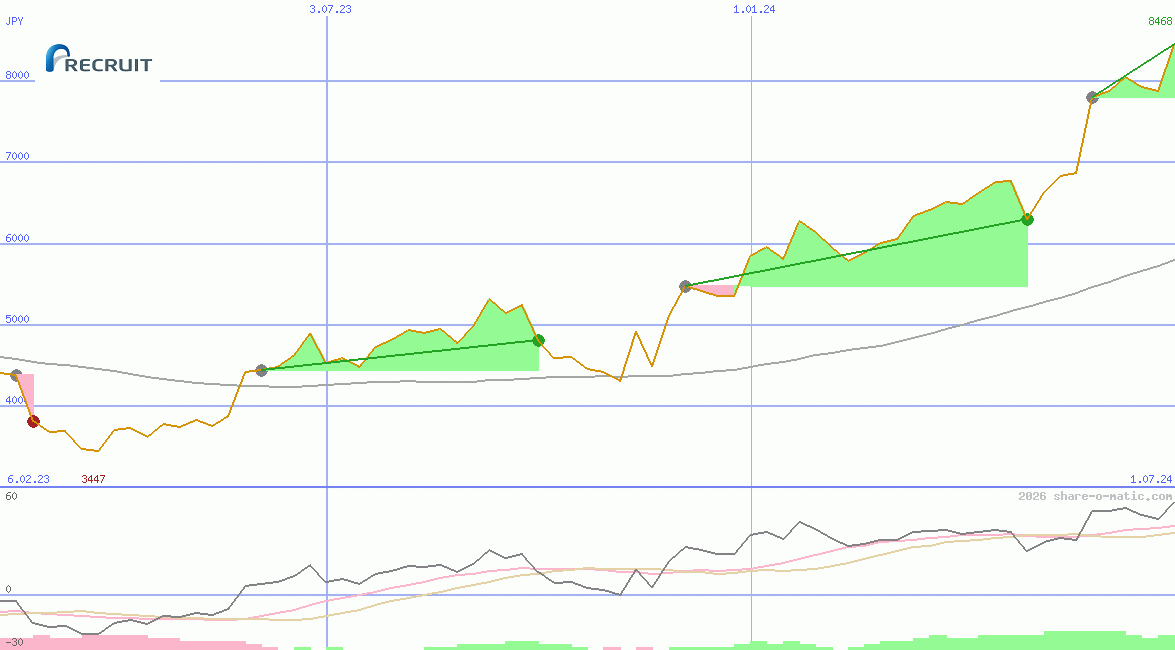The height and width of the screenshot is (650, 1175).
Task: Click the grey marker just below the 8000 line
Action: coord(1092,97)
